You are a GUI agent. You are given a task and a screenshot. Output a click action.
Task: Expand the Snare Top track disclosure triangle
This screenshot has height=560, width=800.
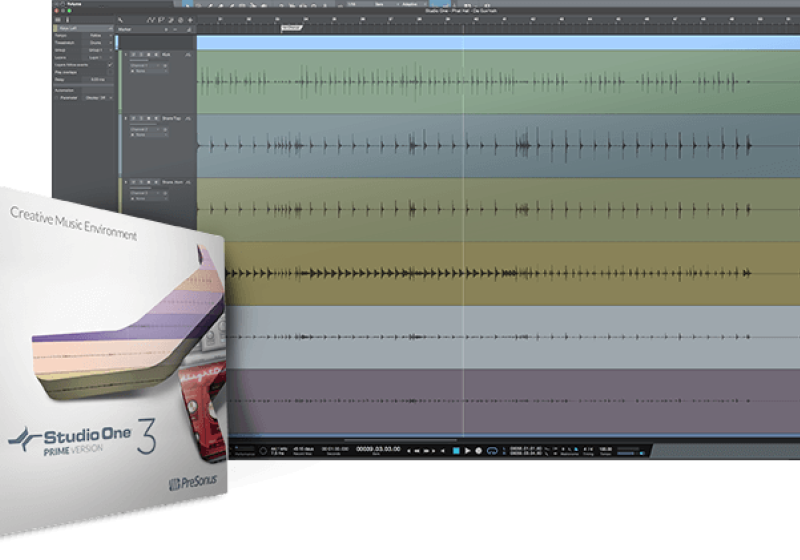click(126, 118)
